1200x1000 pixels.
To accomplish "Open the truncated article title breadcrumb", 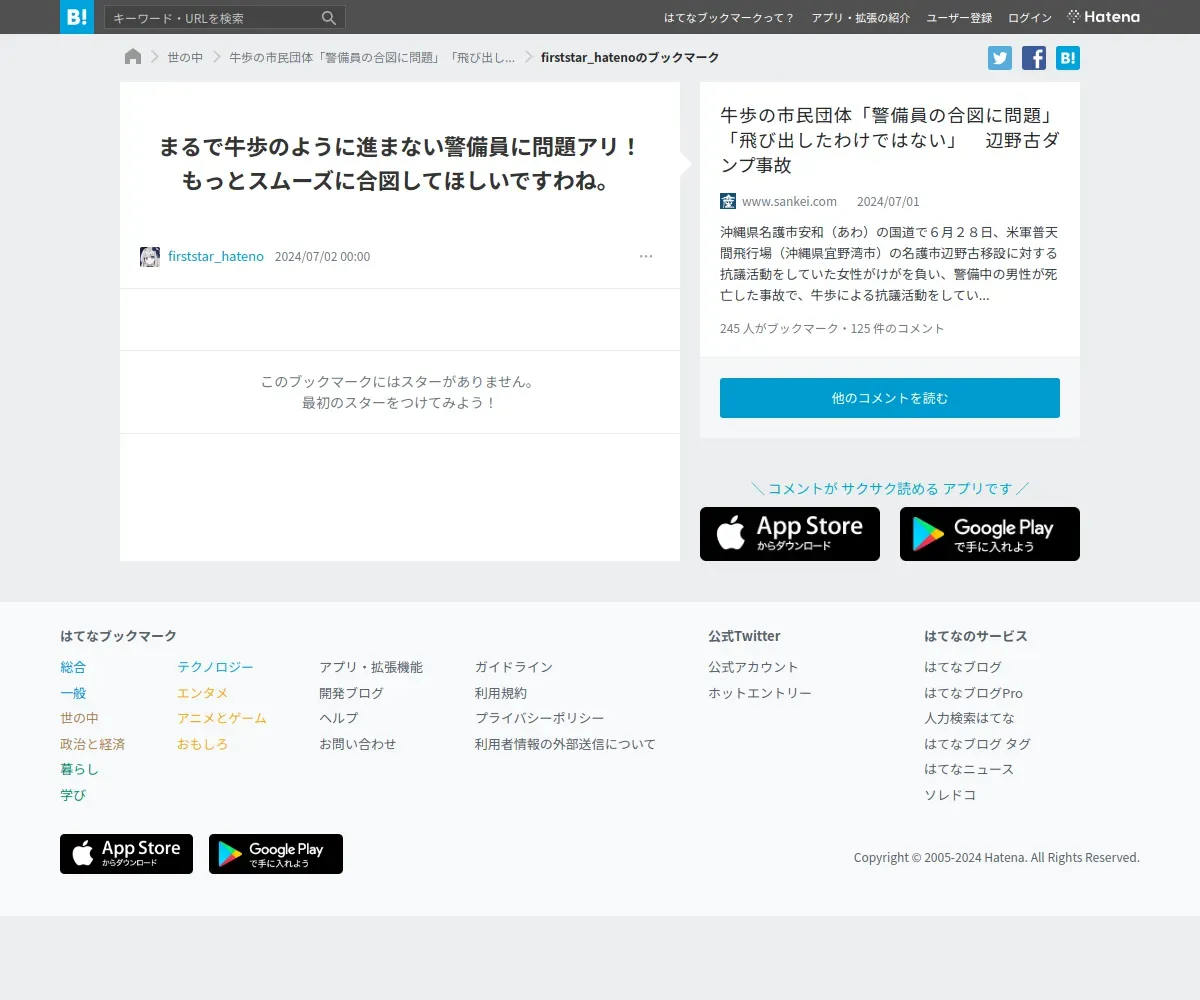I will pyautogui.click(x=372, y=58).
